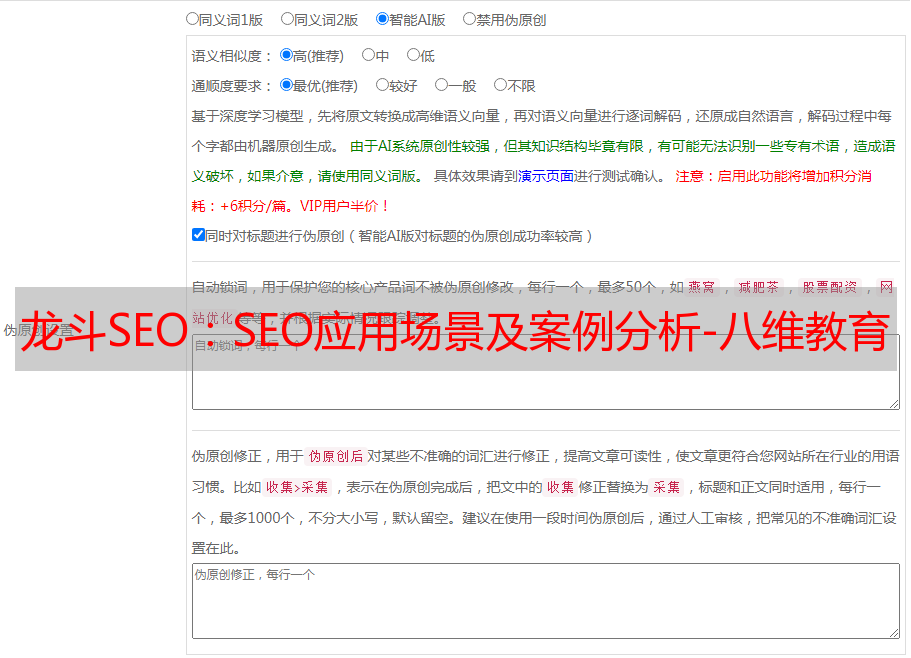Click resize handle of 自动锁词 textarea
911x658 pixels.
coord(894,404)
